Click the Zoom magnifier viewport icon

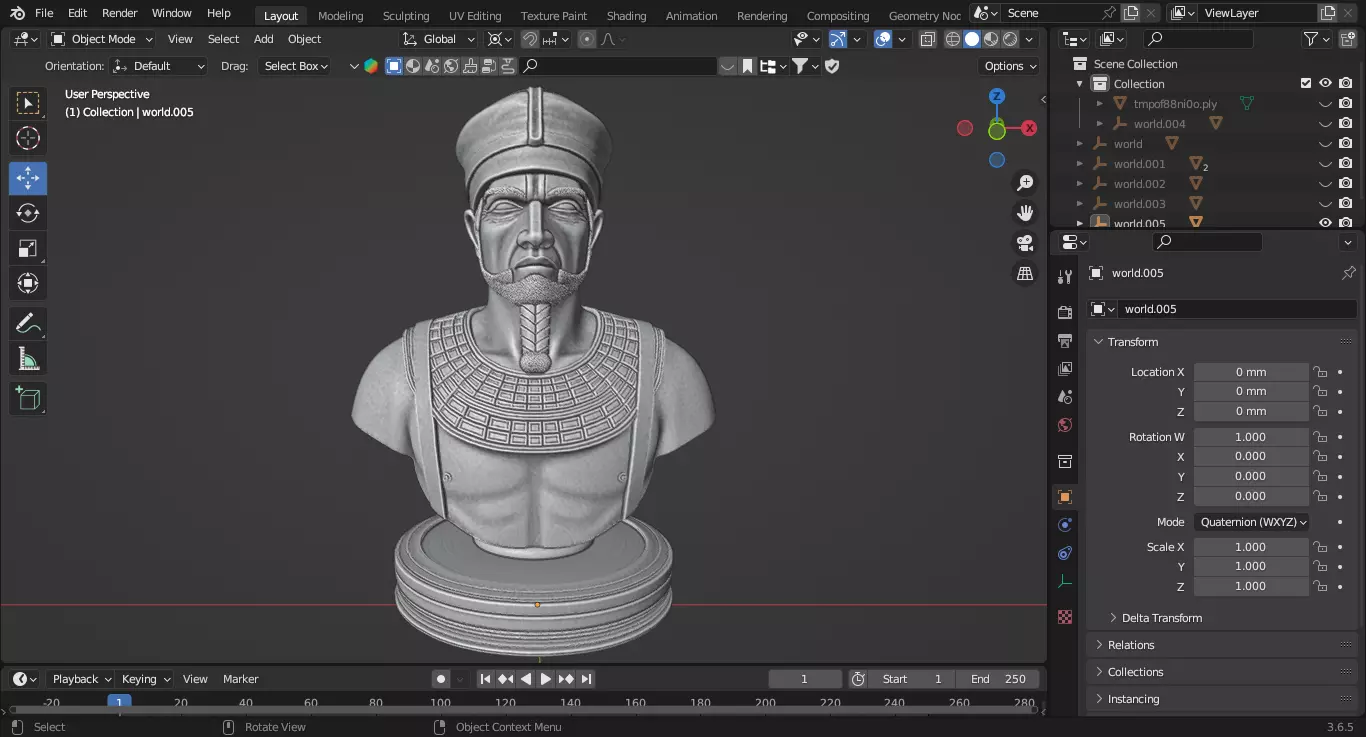coord(1025,183)
